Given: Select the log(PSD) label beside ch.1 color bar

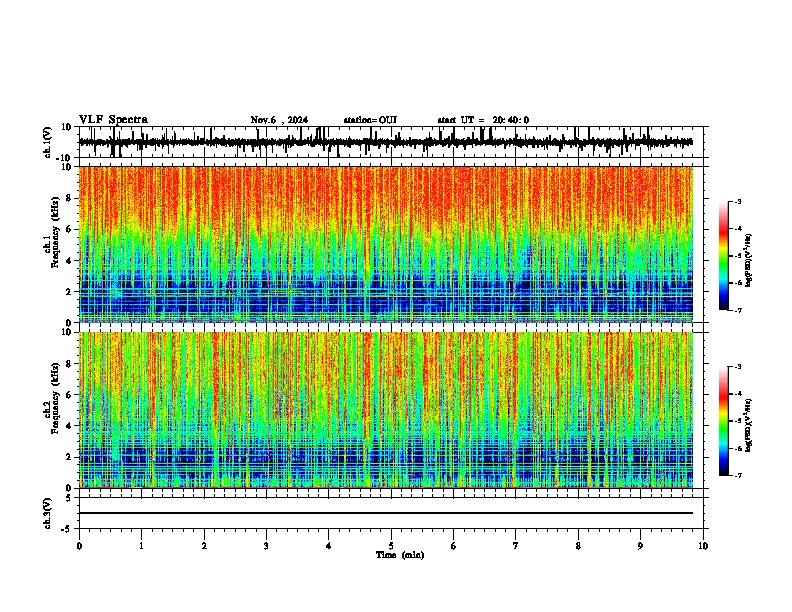Looking at the screenshot, I should (749, 260).
